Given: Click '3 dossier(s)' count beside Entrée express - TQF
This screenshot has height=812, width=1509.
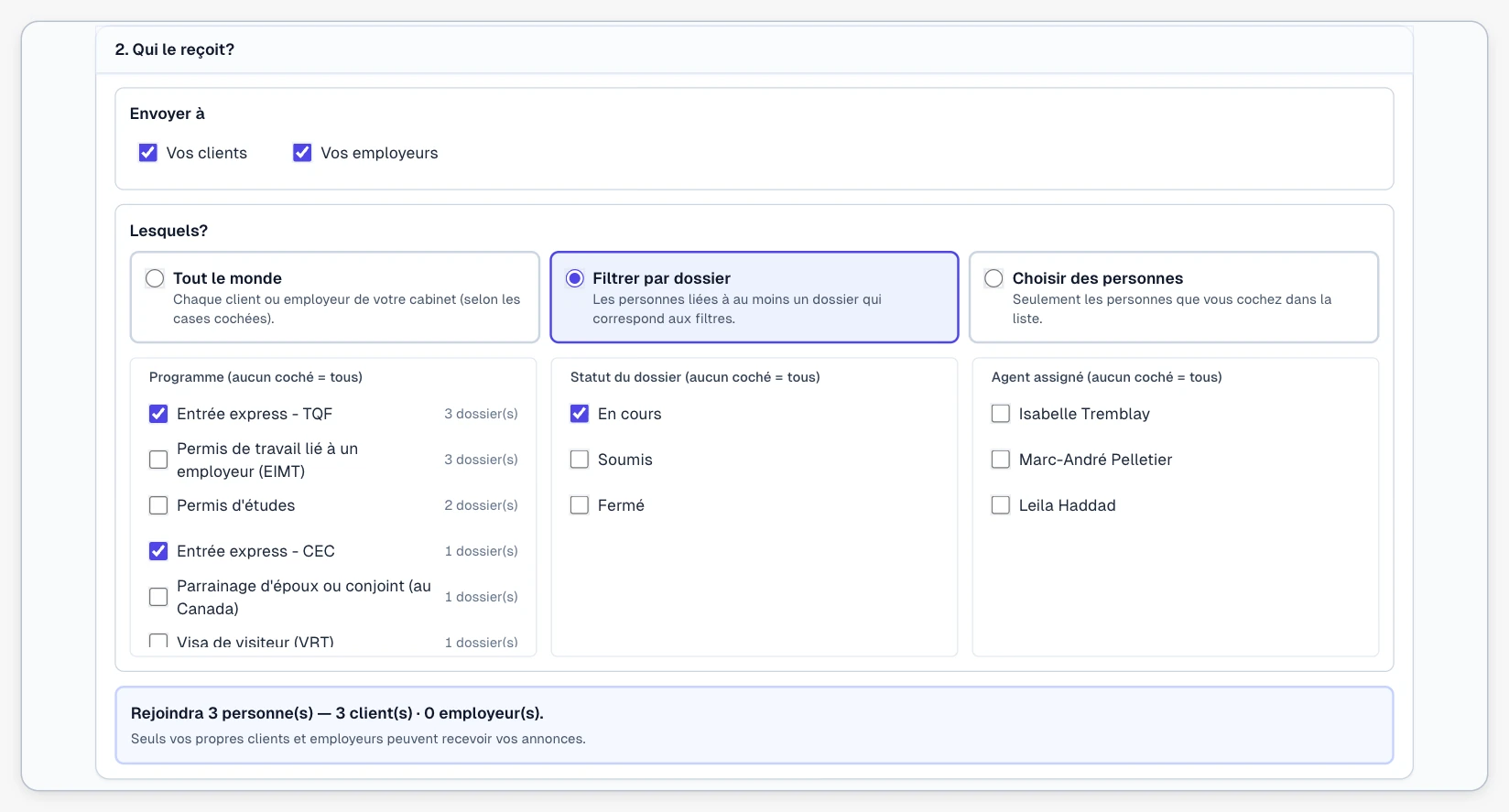Looking at the screenshot, I should click(482, 414).
